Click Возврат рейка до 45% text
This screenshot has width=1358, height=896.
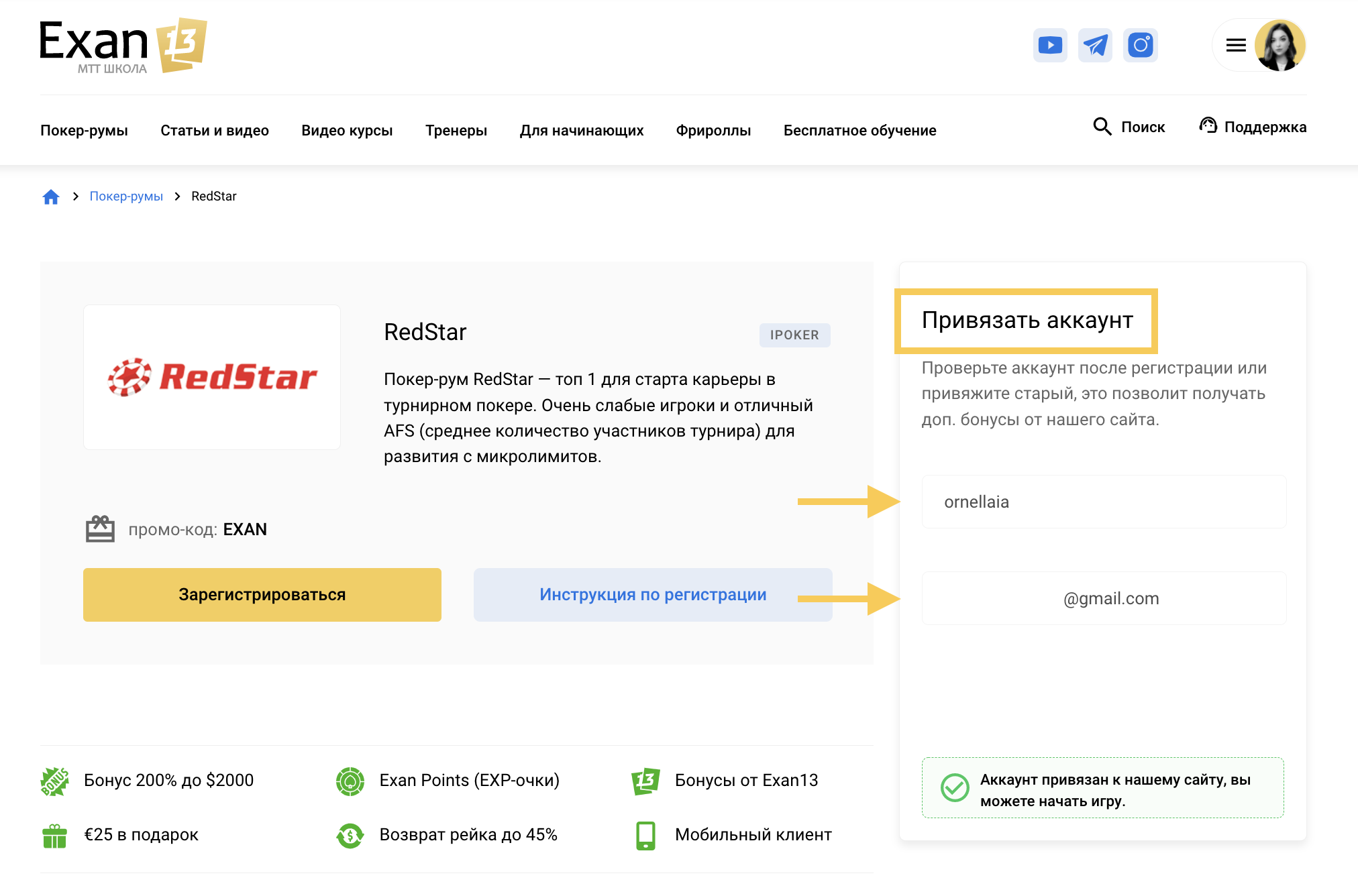468,834
